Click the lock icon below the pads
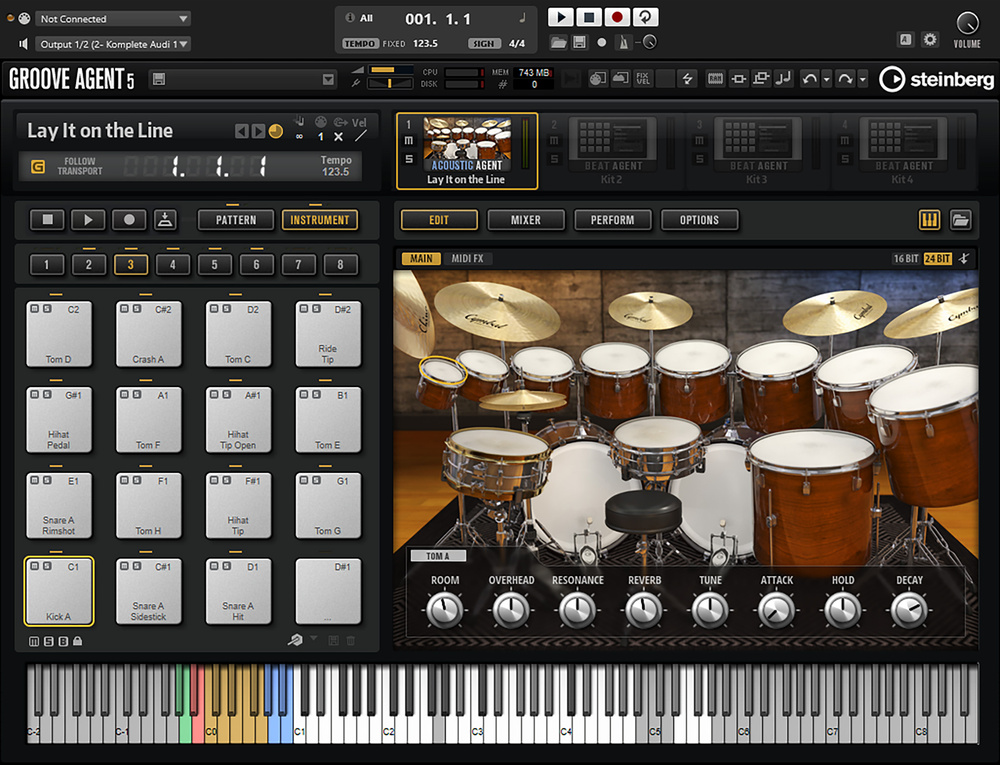Screen dimensions: 1000x765 tap(78, 640)
